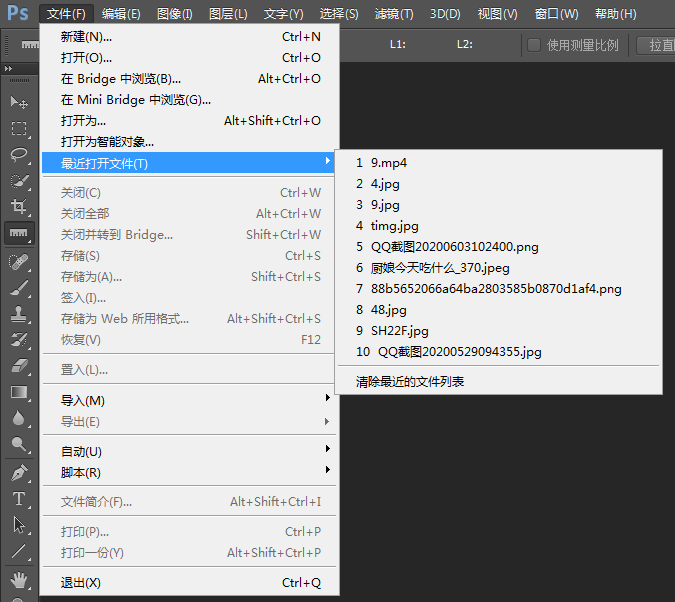Select the Lasso tool

[19, 155]
